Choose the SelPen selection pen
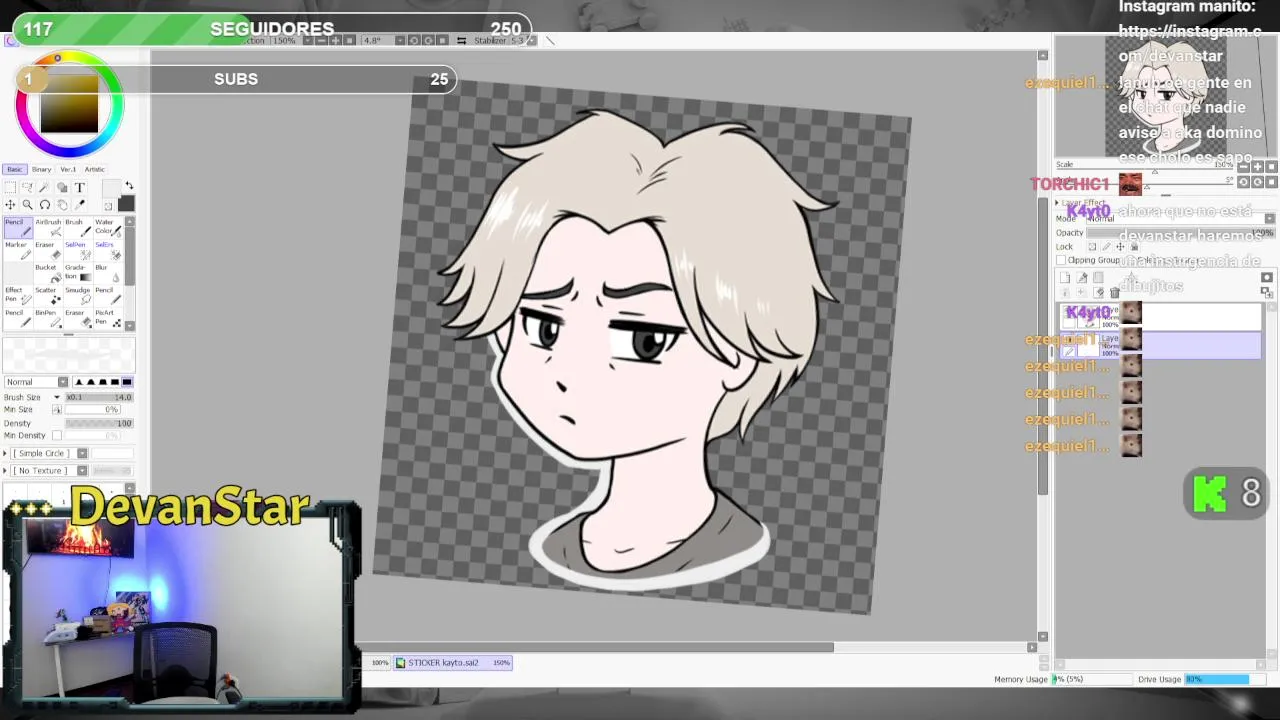The width and height of the screenshot is (1280, 720). point(78,251)
